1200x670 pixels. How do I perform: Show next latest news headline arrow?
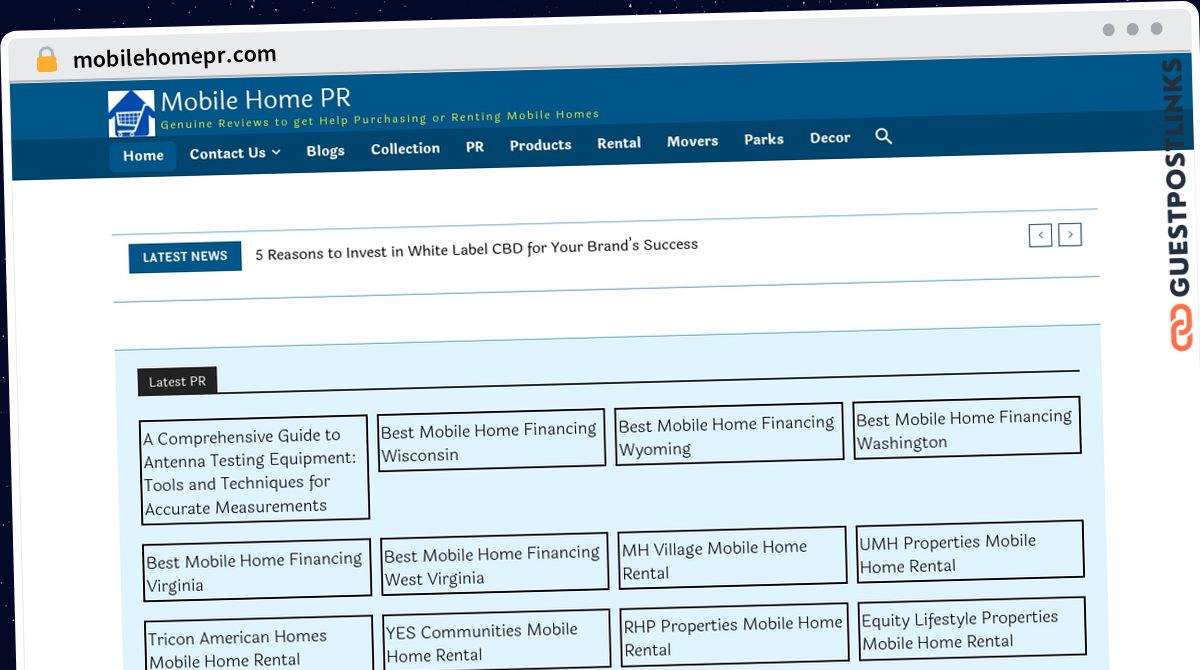pyautogui.click(x=1070, y=235)
